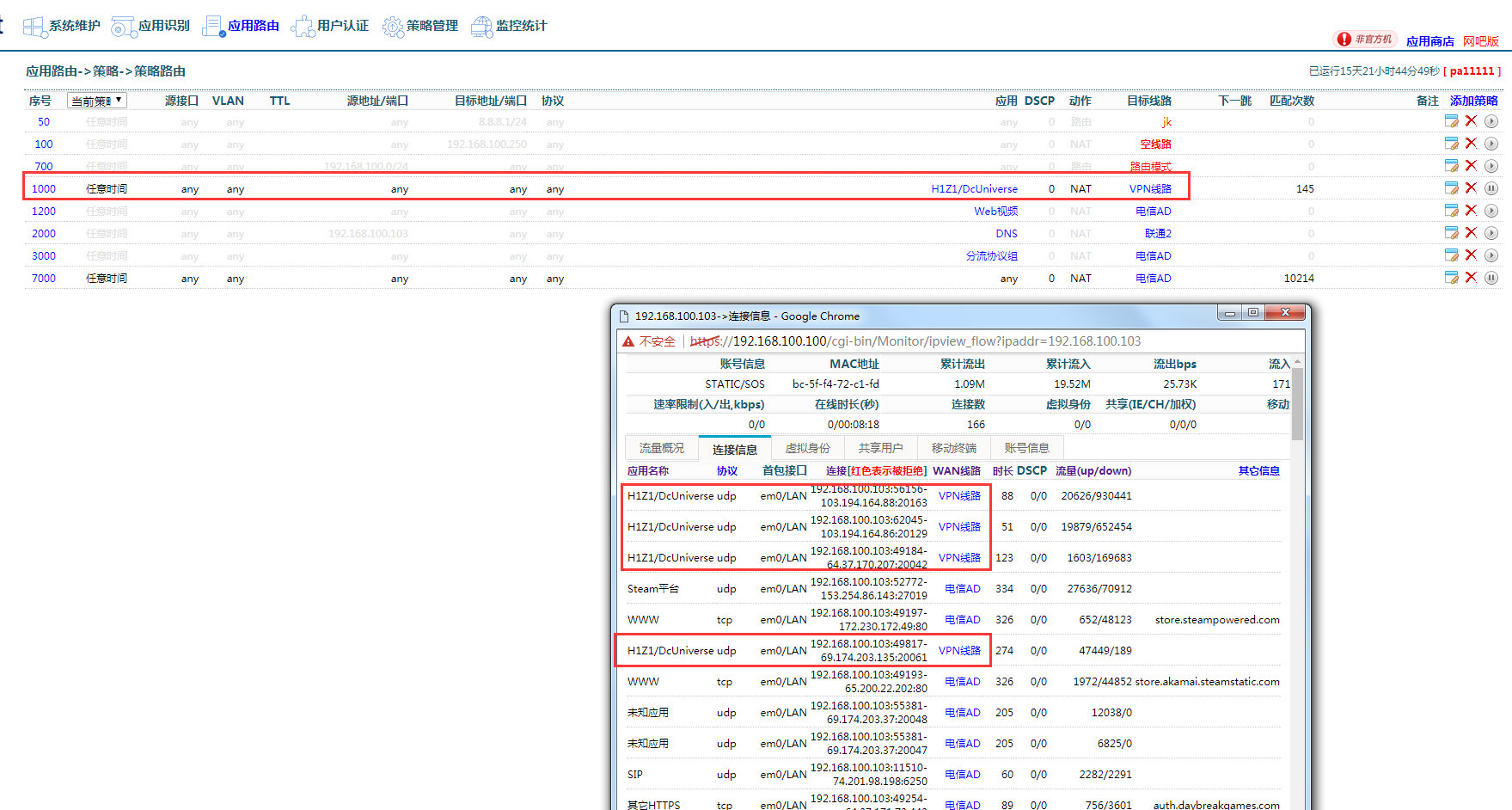Image resolution: width=1512 pixels, height=810 pixels.
Task: Click 其它信息 column header
Action: [x=1259, y=471]
